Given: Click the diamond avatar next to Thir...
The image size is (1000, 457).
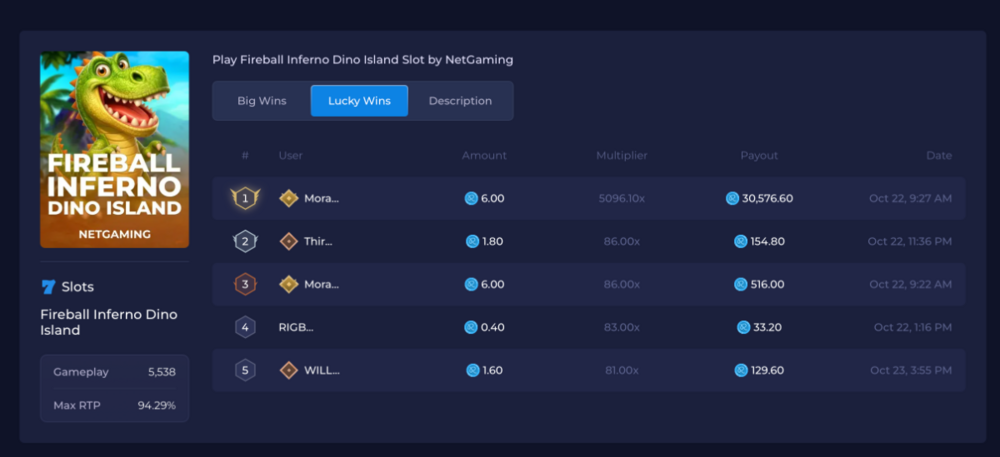Looking at the screenshot, I should (x=289, y=242).
